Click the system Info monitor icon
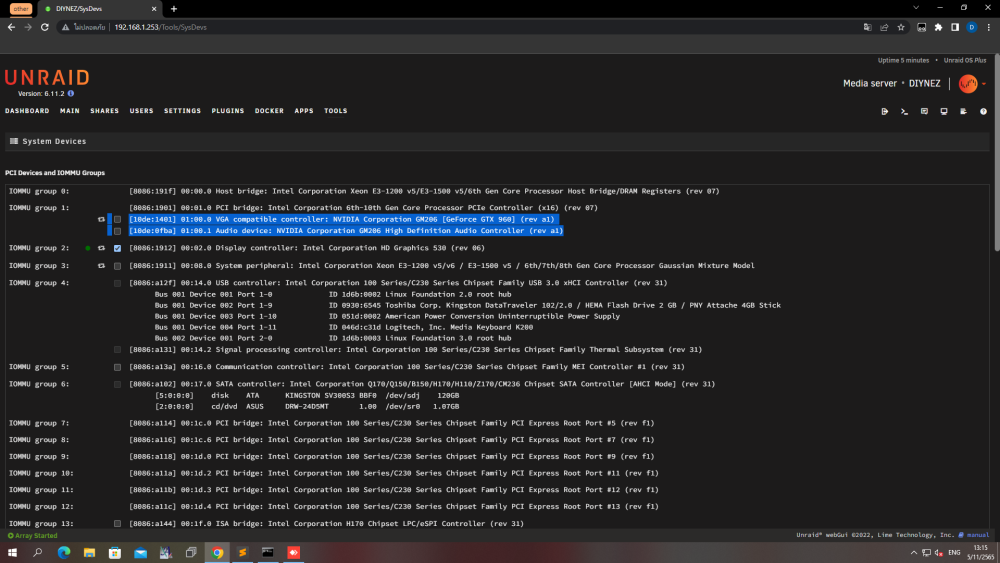This screenshot has height=563, width=1000. point(944,111)
